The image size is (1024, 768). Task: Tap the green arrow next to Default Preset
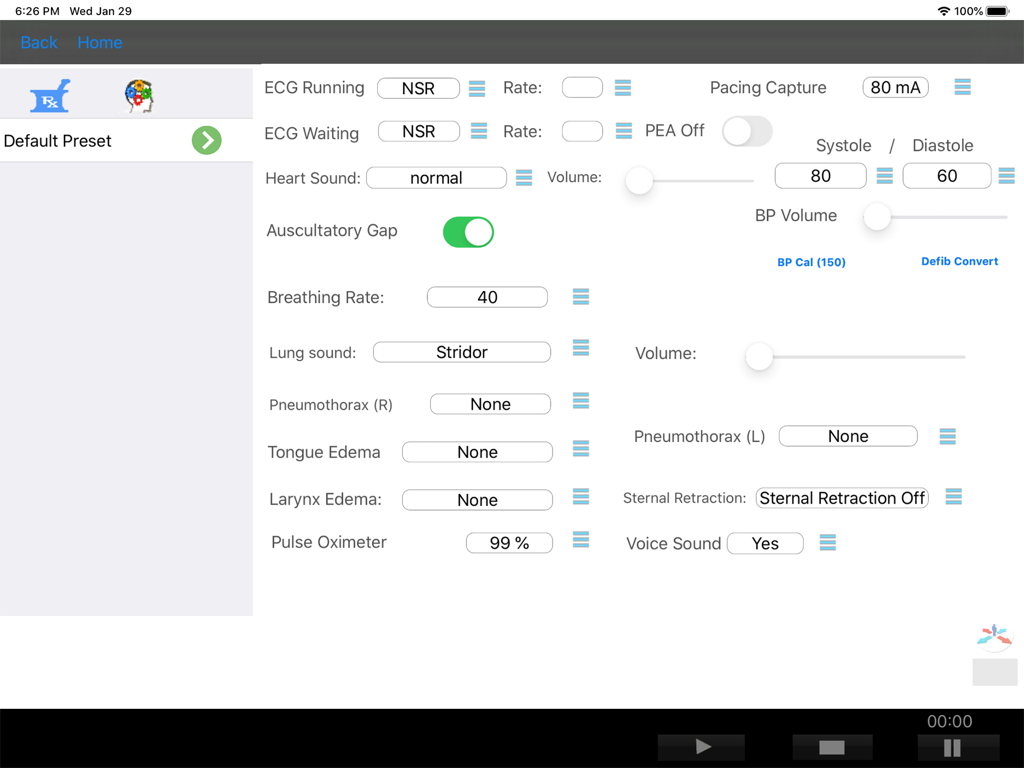207,141
